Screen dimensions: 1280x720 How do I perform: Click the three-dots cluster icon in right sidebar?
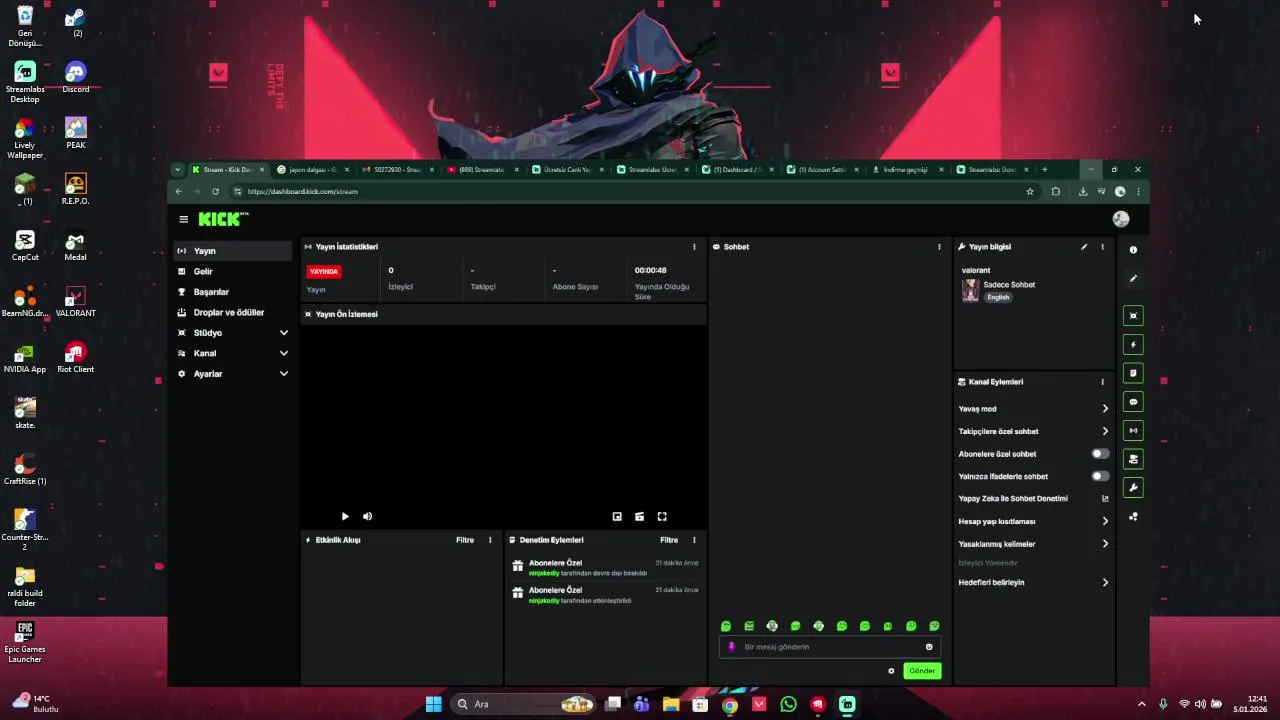[1133, 517]
